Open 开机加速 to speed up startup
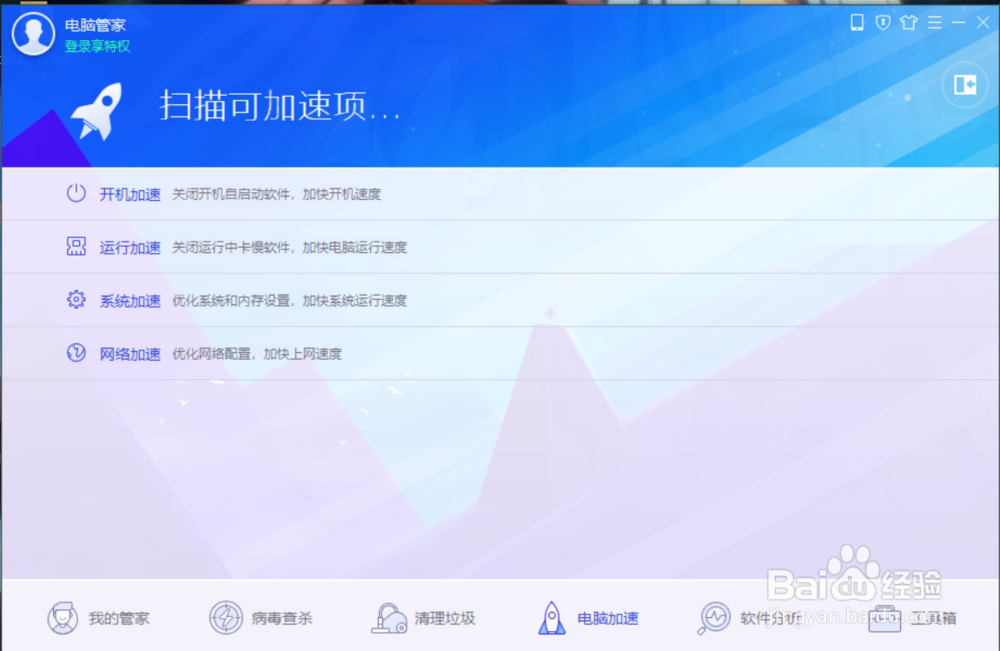1000x651 pixels. click(x=129, y=194)
